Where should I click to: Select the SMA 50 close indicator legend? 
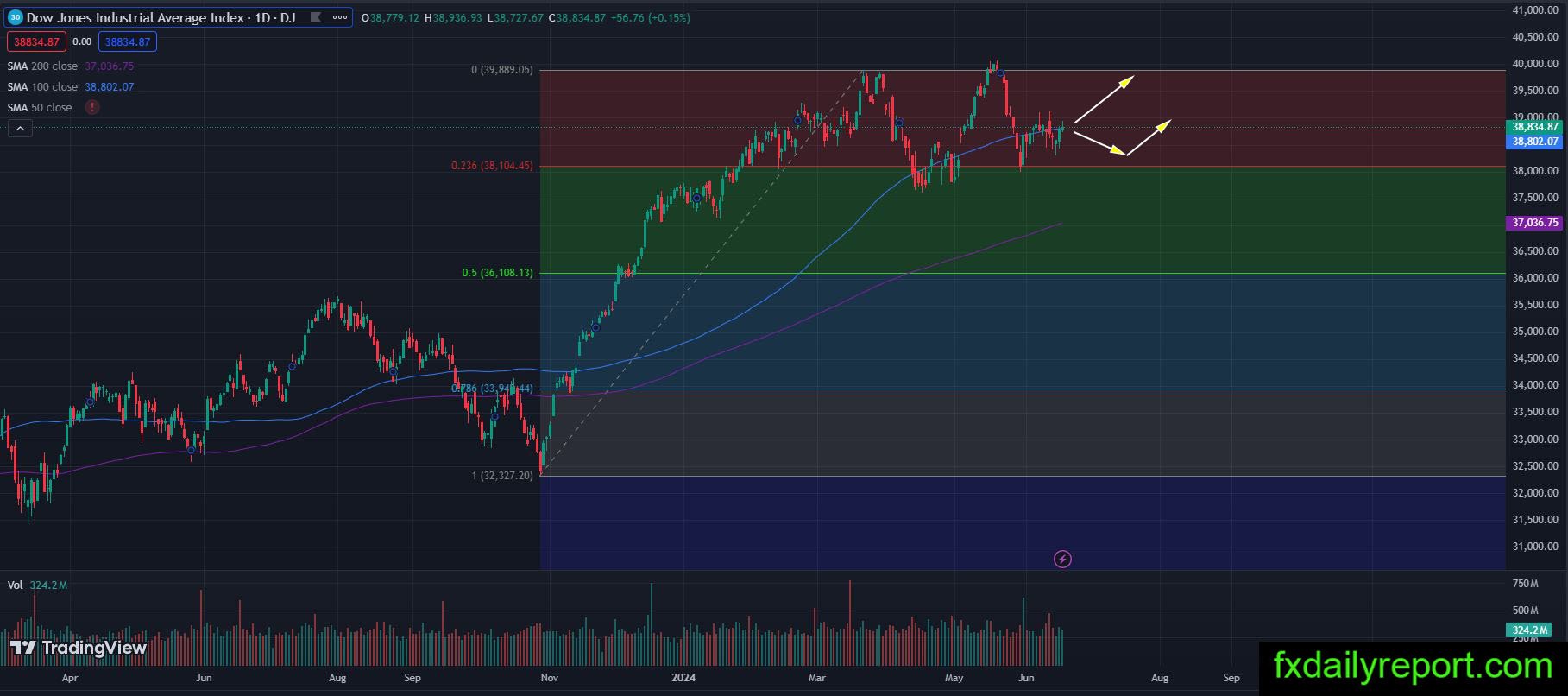click(x=40, y=107)
